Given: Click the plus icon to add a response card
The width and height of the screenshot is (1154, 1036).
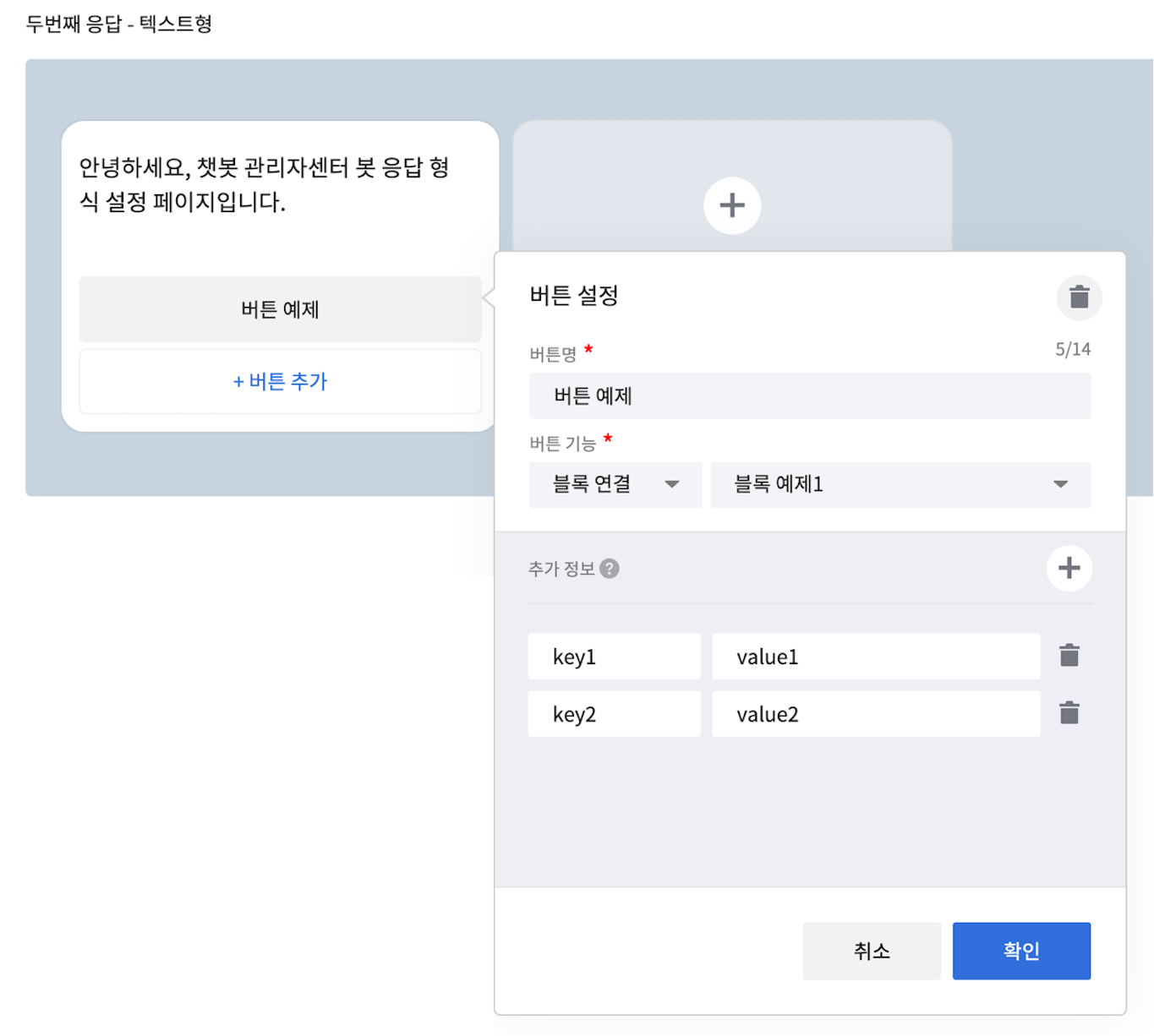Looking at the screenshot, I should click(731, 205).
